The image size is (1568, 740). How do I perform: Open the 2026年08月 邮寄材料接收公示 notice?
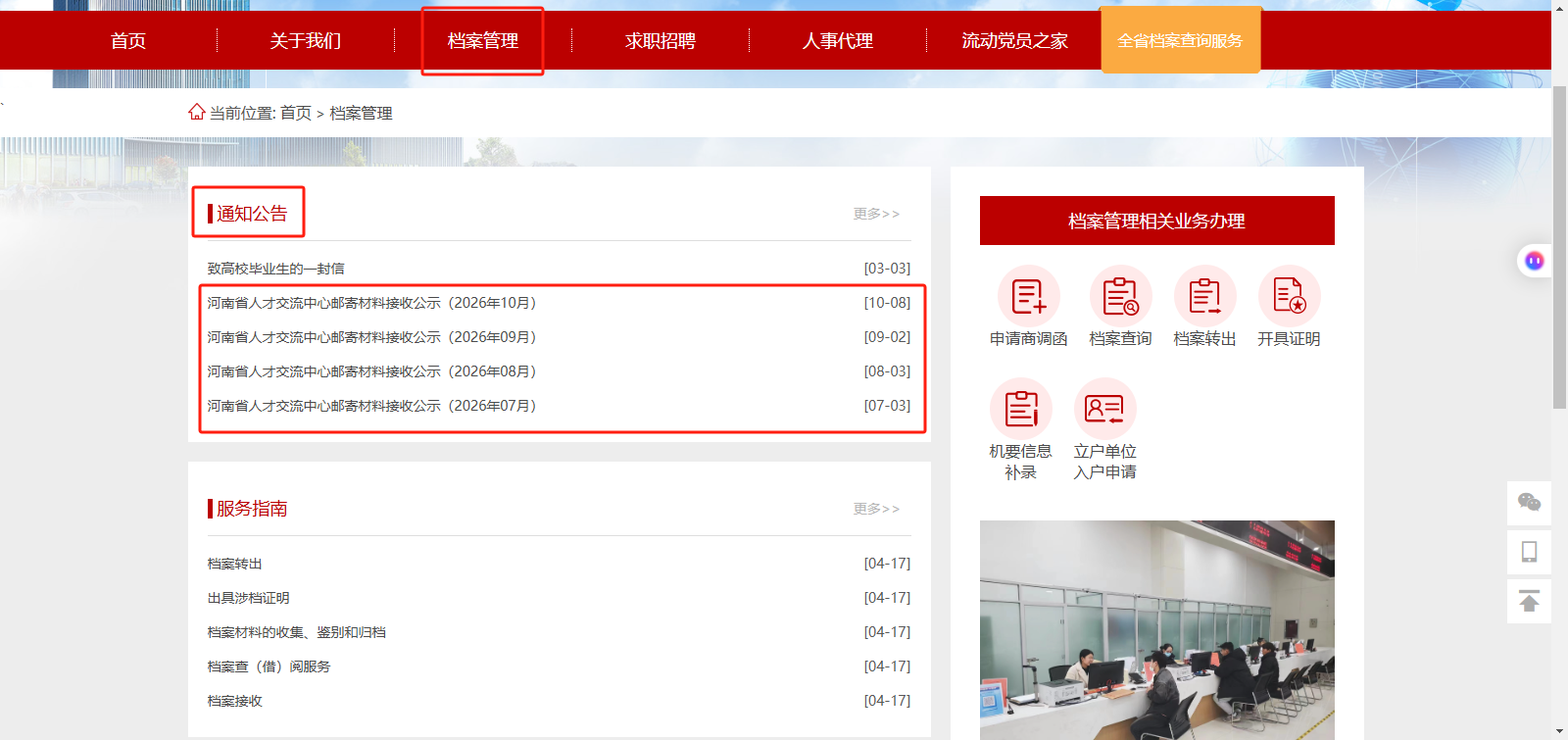pyautogui.click(x=371, y=371)
